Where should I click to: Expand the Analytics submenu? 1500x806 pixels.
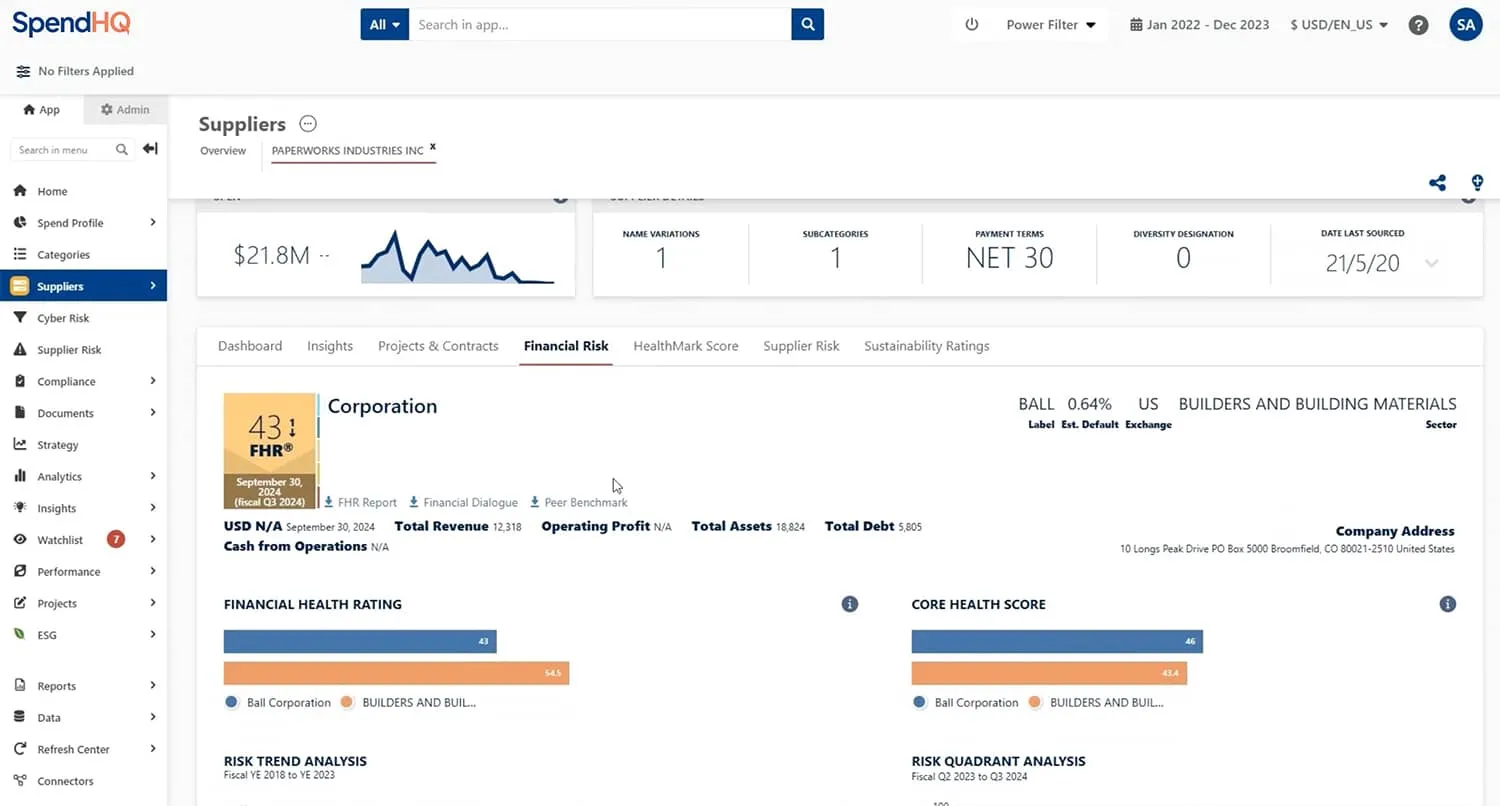(153, 477)
